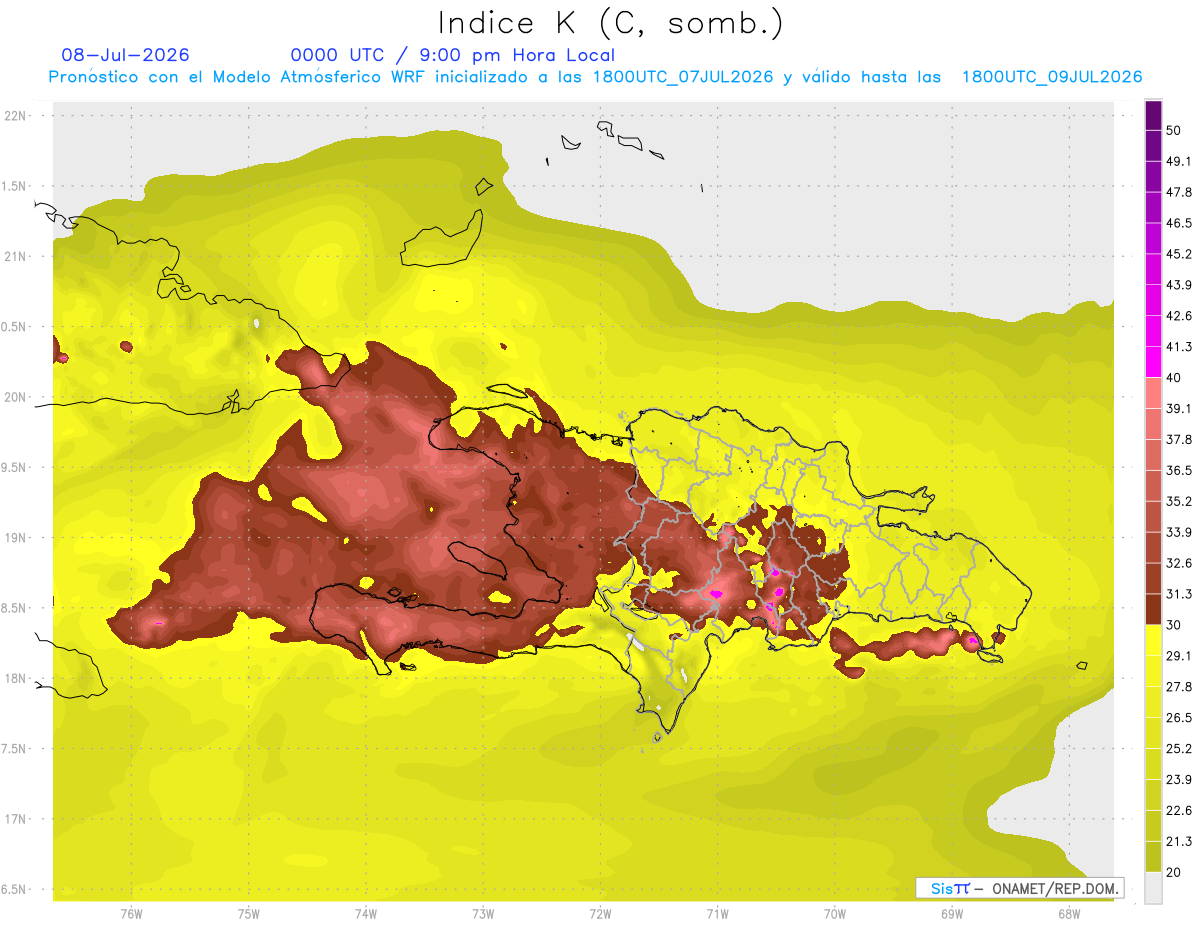Click the colorbar value 46.5

1178,223
